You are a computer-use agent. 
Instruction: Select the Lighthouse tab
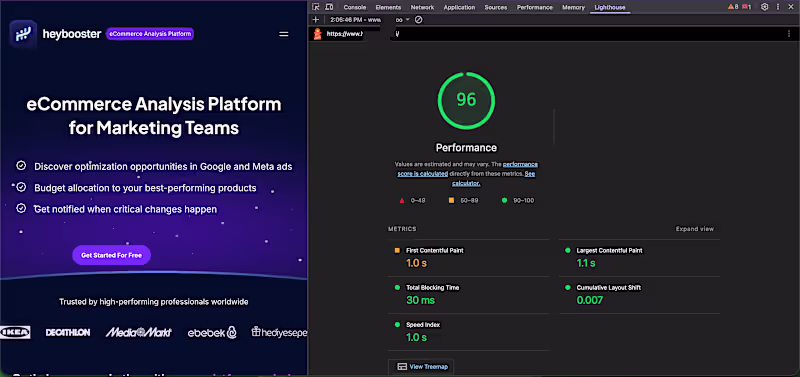click(610, 7)
